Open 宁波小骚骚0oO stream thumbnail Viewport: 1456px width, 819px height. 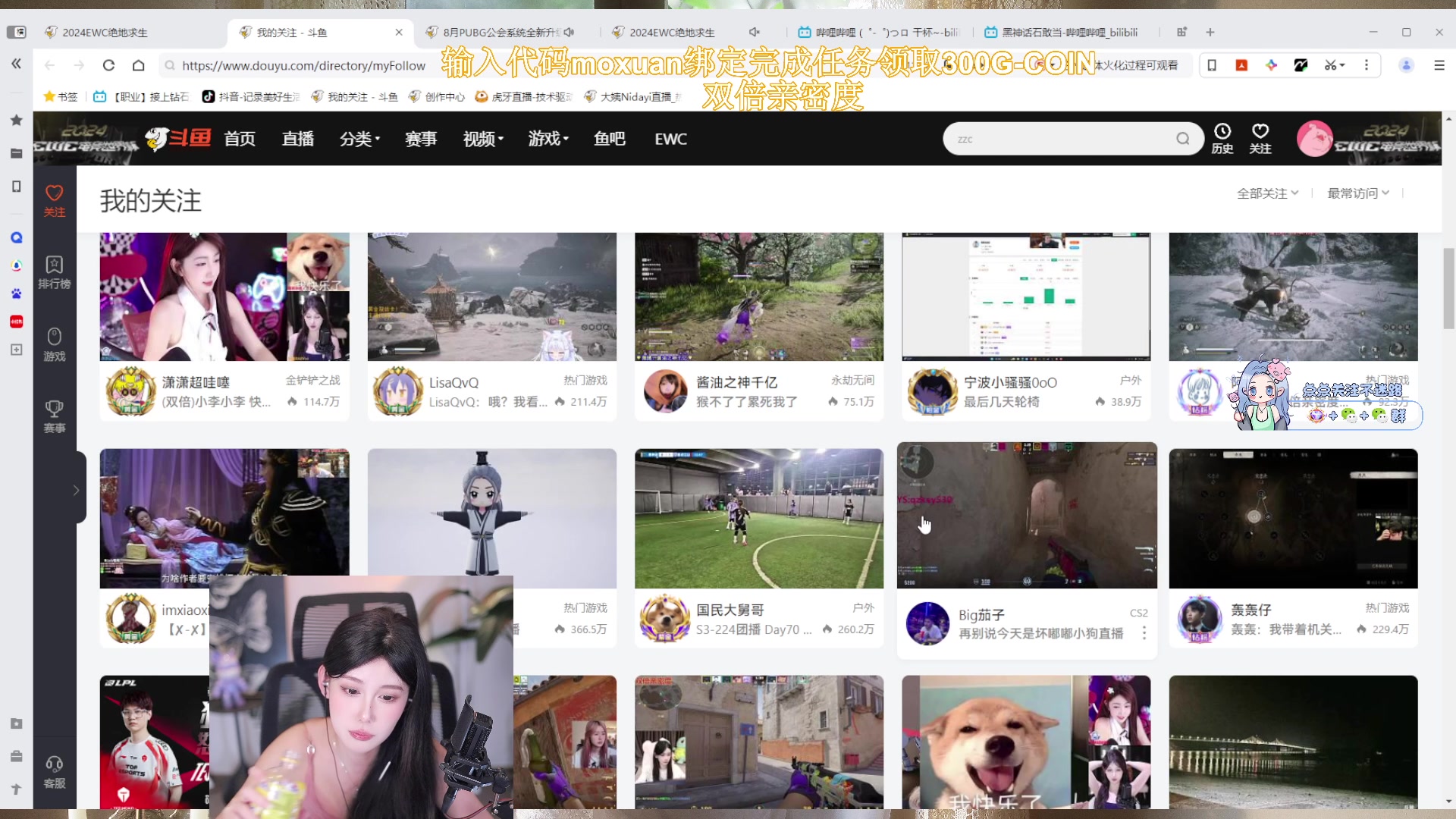coord(1026,297)
